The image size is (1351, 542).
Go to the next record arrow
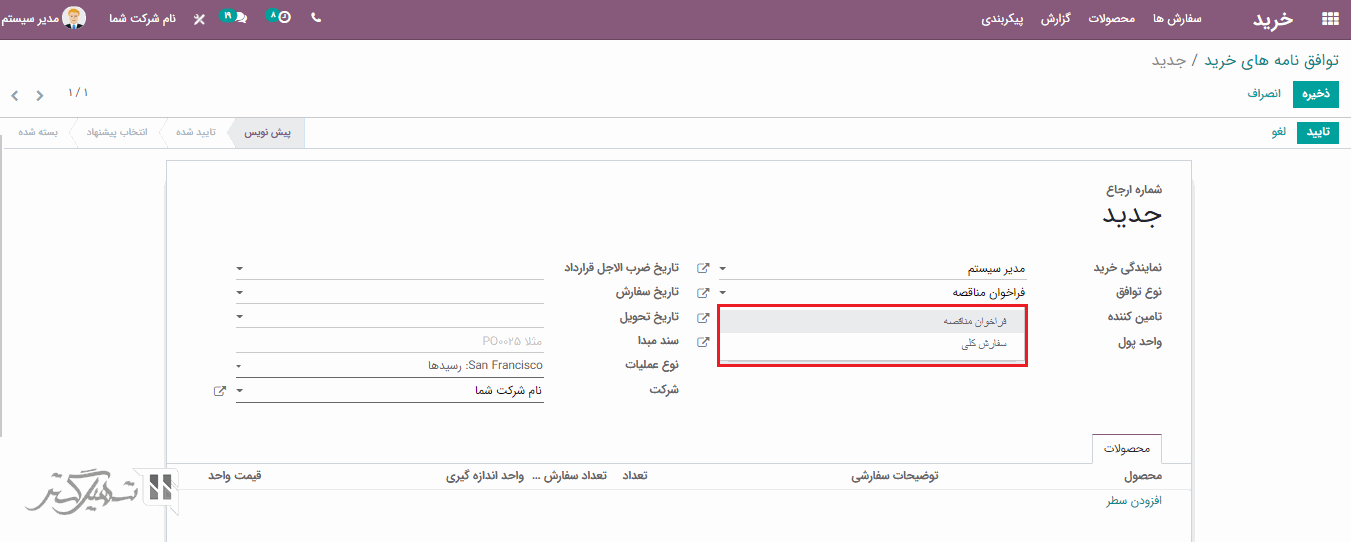click(40, 96)
